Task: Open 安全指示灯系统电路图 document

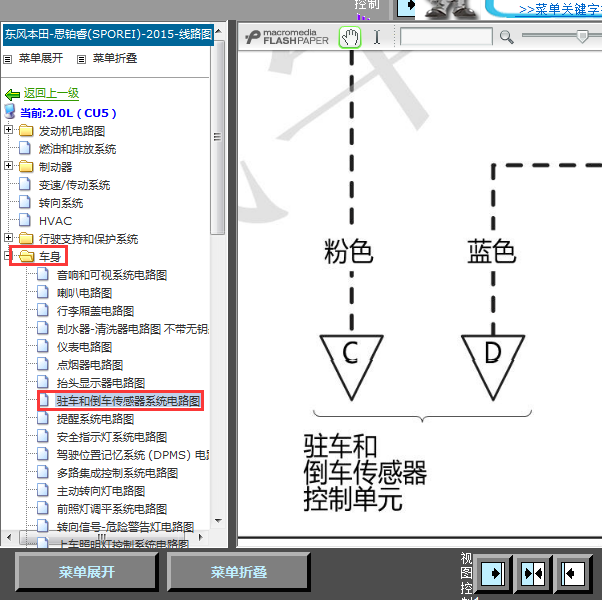Action: point(112,437)
